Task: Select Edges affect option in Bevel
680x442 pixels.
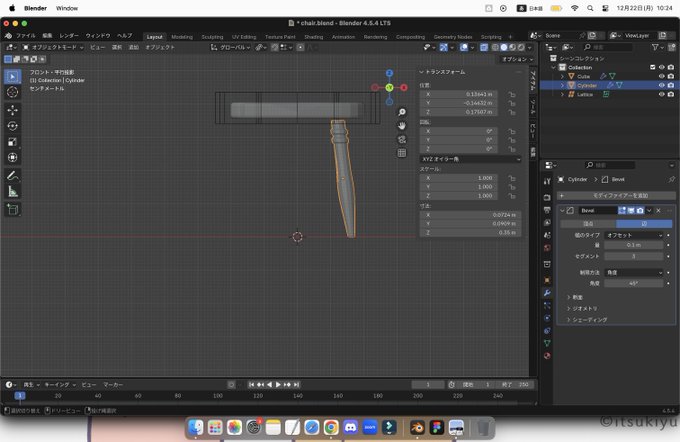Action: (x=644, y=224)
